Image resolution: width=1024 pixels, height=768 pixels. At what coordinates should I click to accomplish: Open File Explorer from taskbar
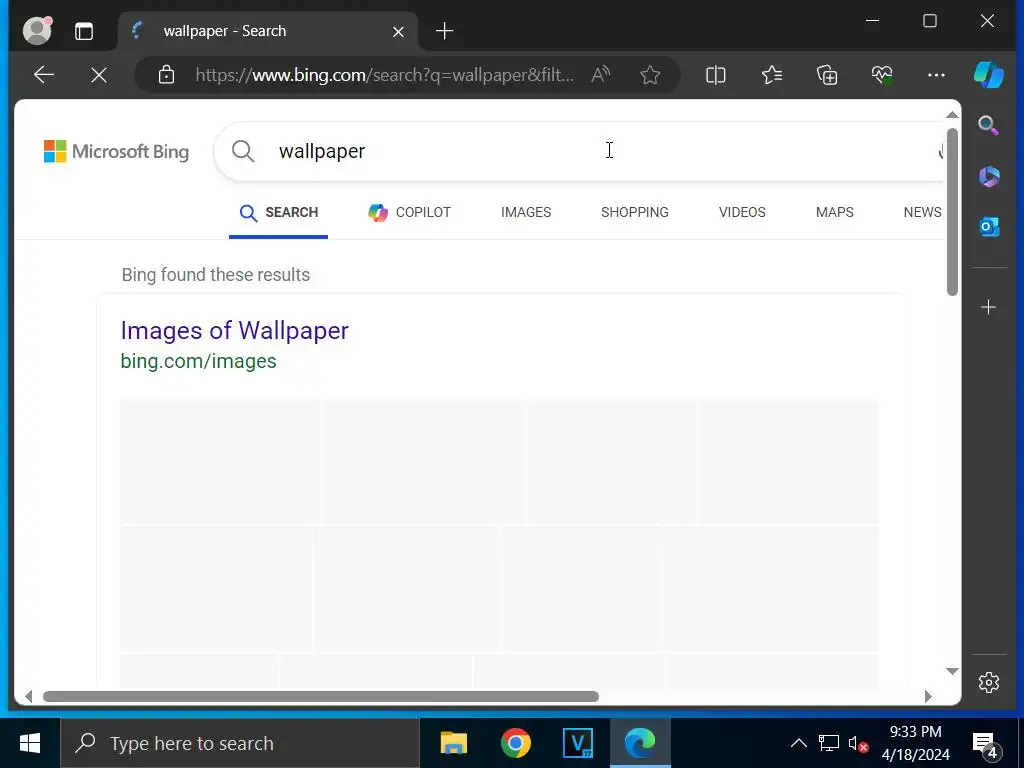coord(454,743)
